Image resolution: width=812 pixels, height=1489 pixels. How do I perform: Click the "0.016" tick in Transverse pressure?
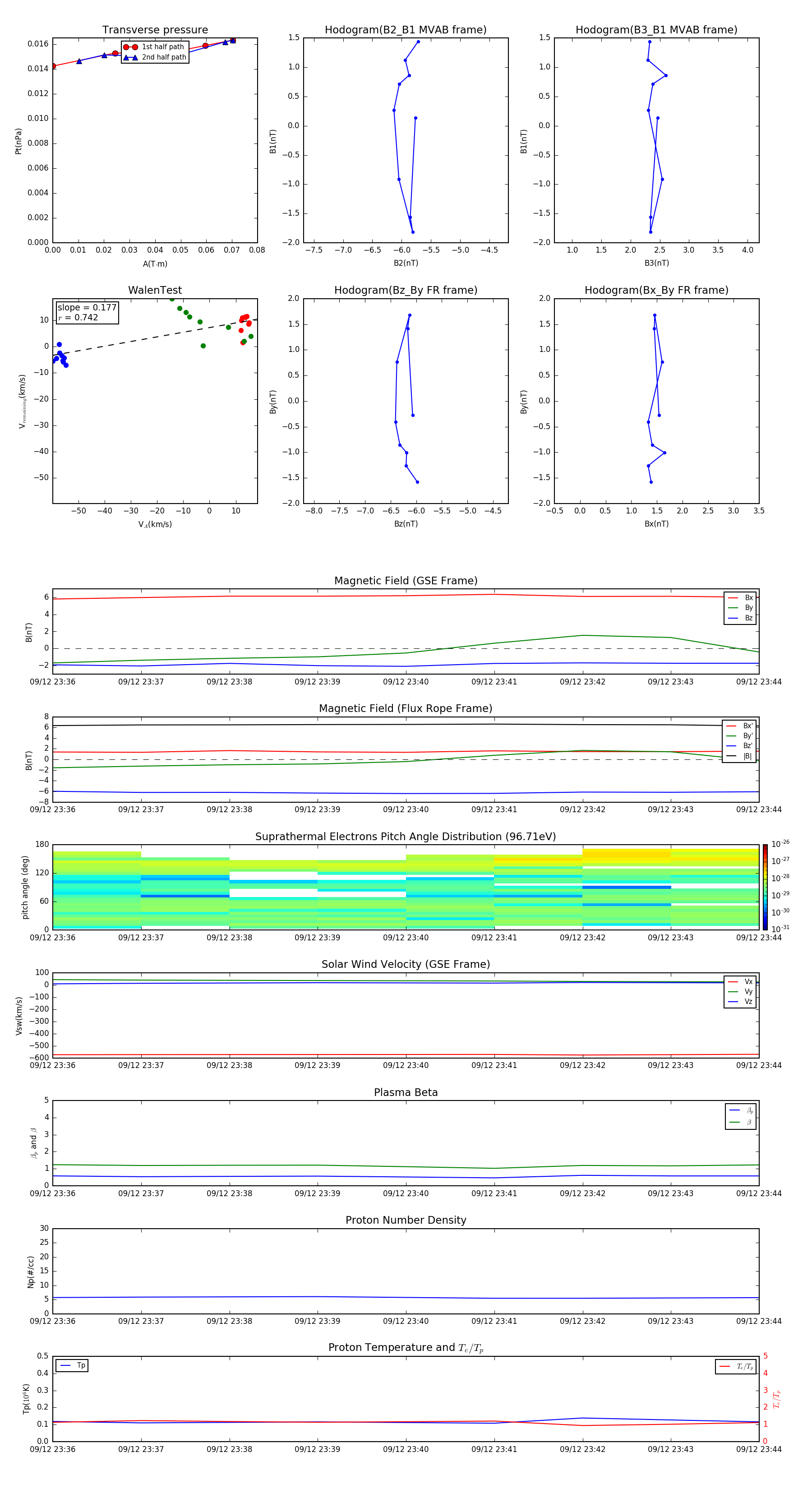tap(38, 44)
